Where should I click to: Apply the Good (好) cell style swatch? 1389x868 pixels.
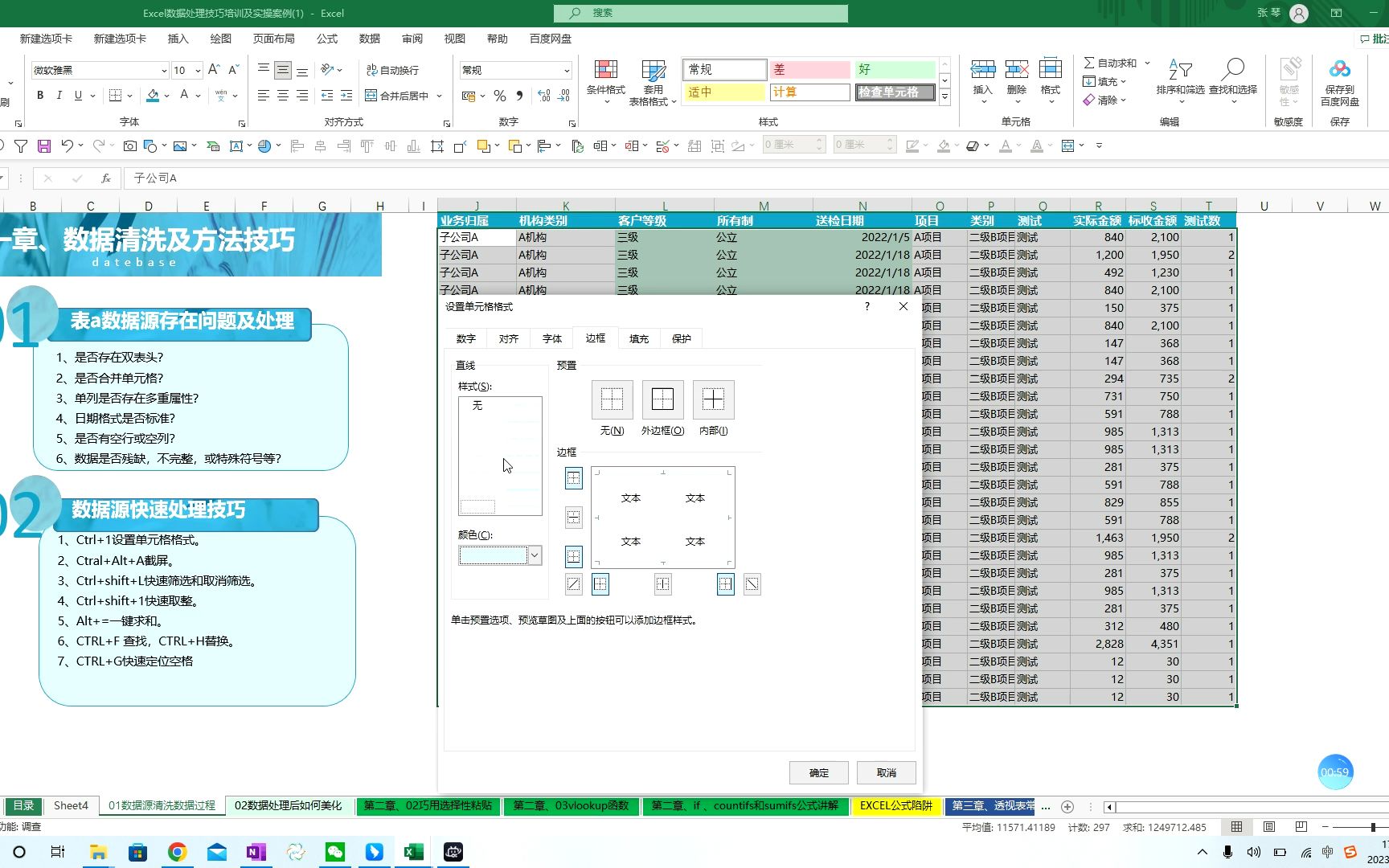(895, 69)
